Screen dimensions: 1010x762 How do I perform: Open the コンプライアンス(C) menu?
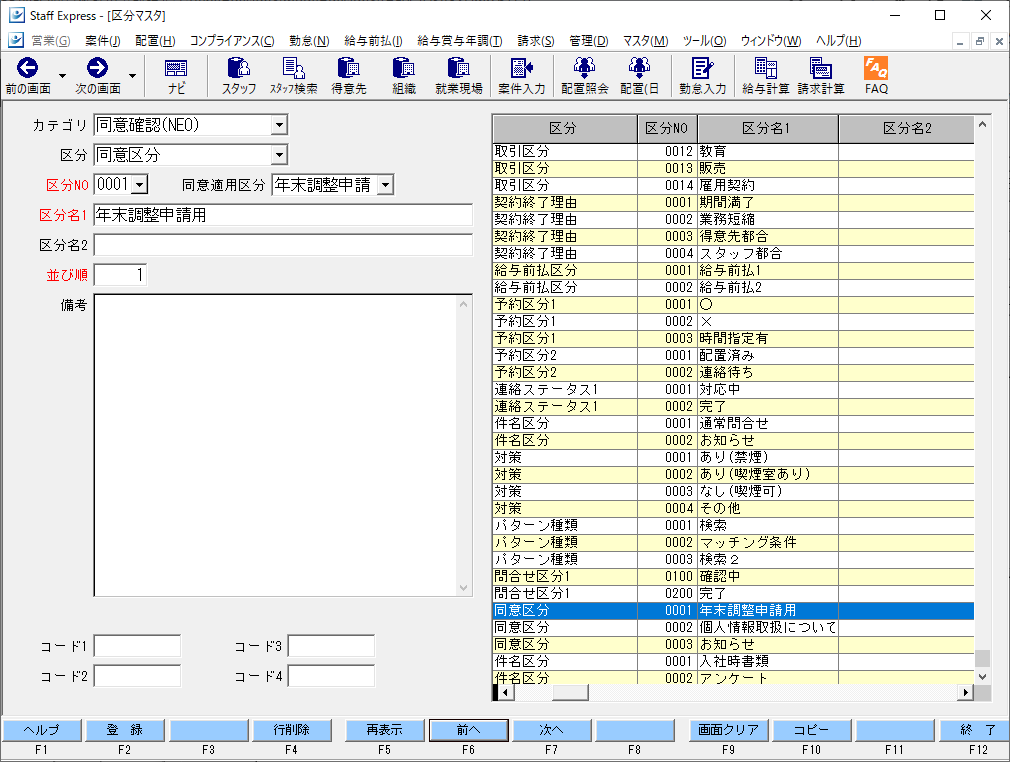[x=232, y=41]
